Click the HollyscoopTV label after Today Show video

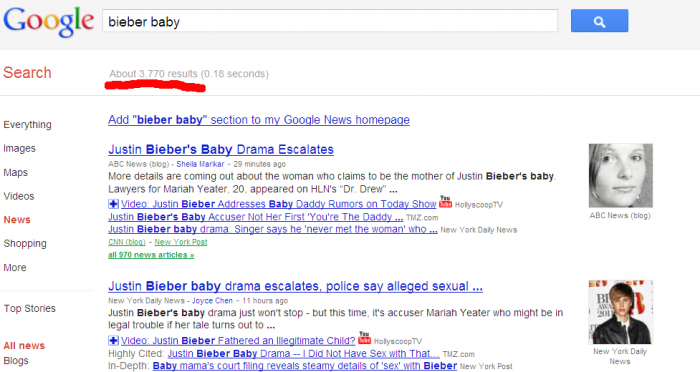479,205
